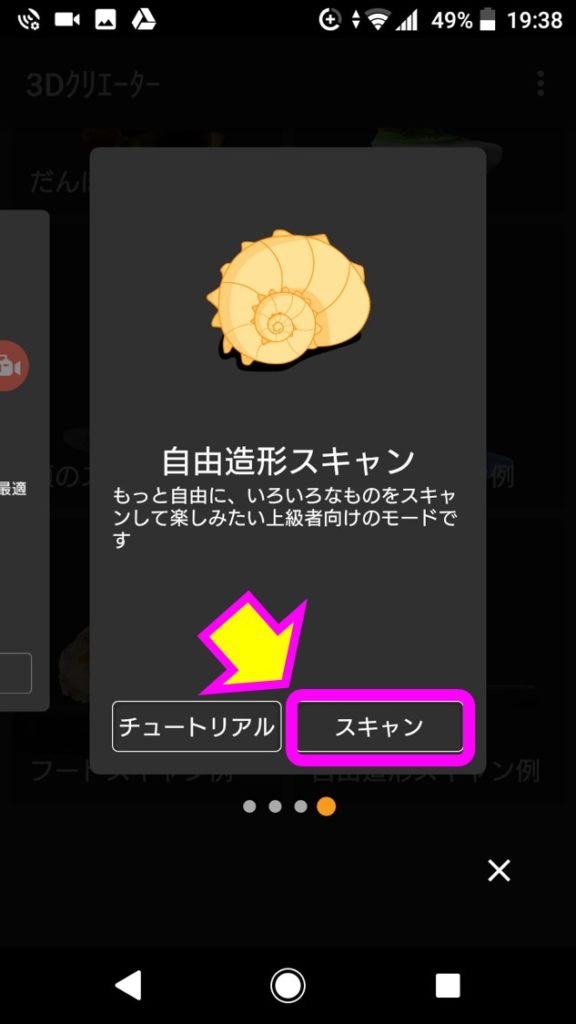This screenshot has height=1024, width=576.
Task: Tap the Wi-Fi status icon
Action: 378,21
